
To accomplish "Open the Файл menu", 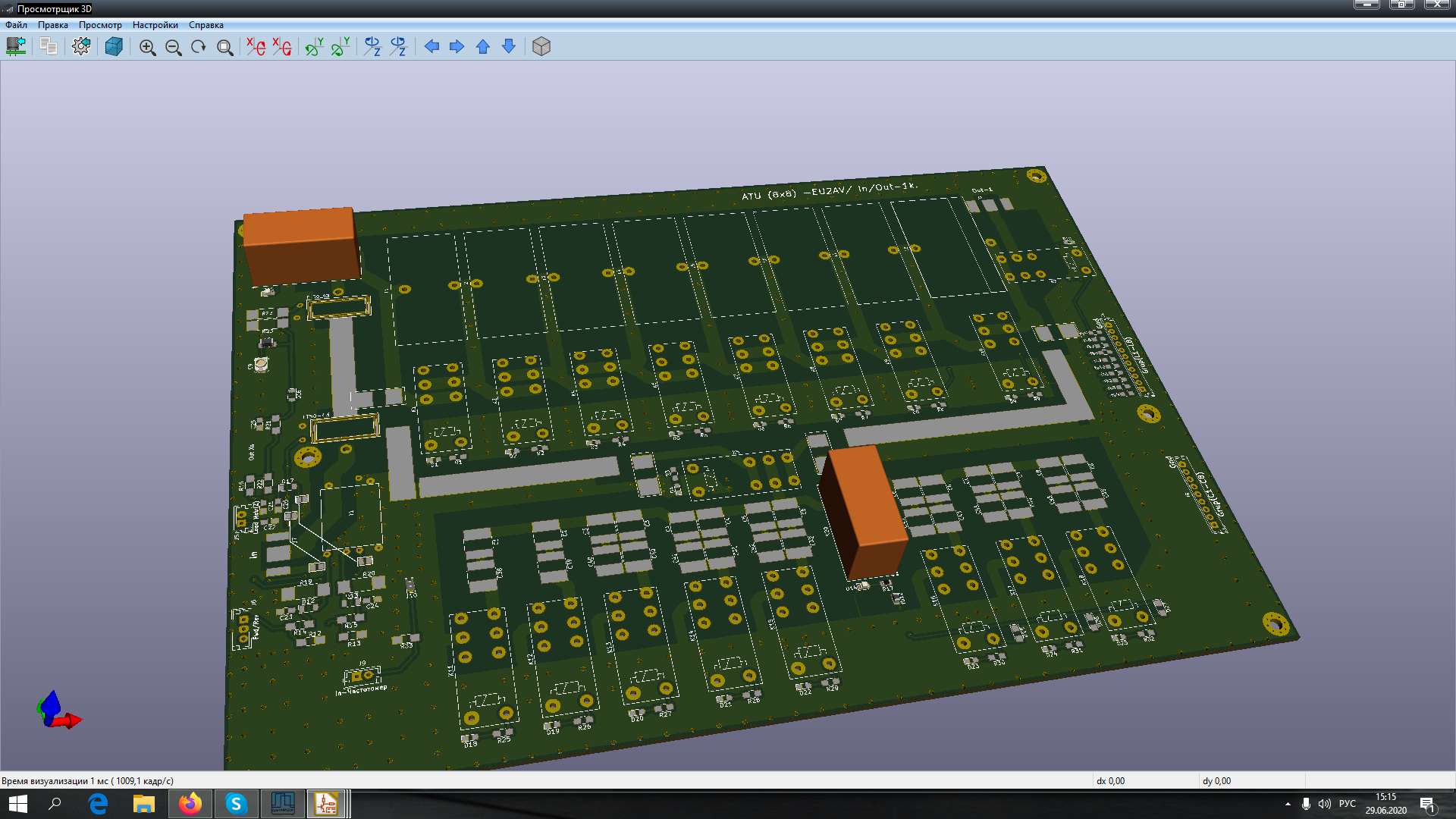I will pyautogui.click(x=16, y=25).
